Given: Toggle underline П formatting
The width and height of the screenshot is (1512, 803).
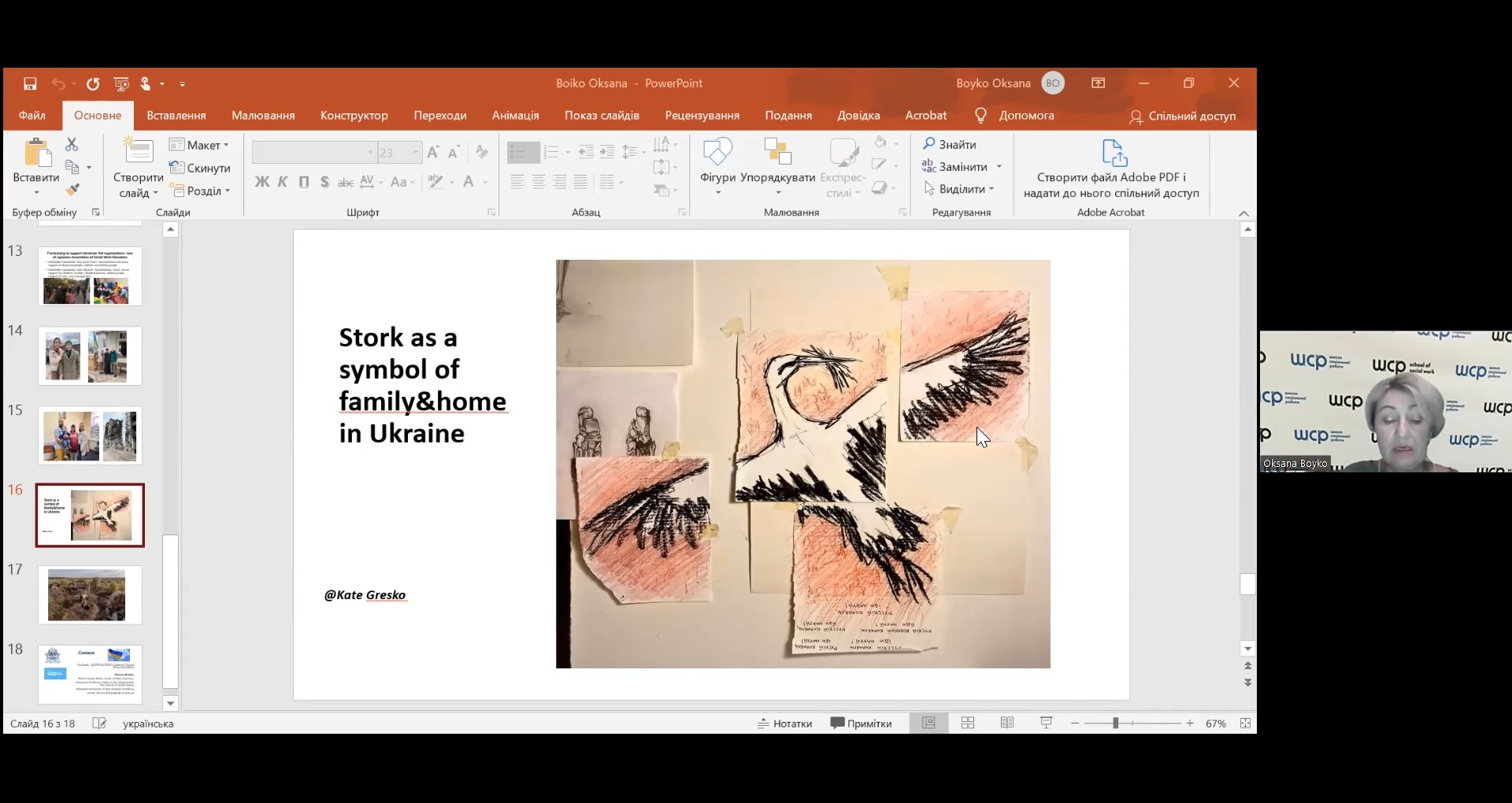Looking at the screenshot, I should click(304, 182).
